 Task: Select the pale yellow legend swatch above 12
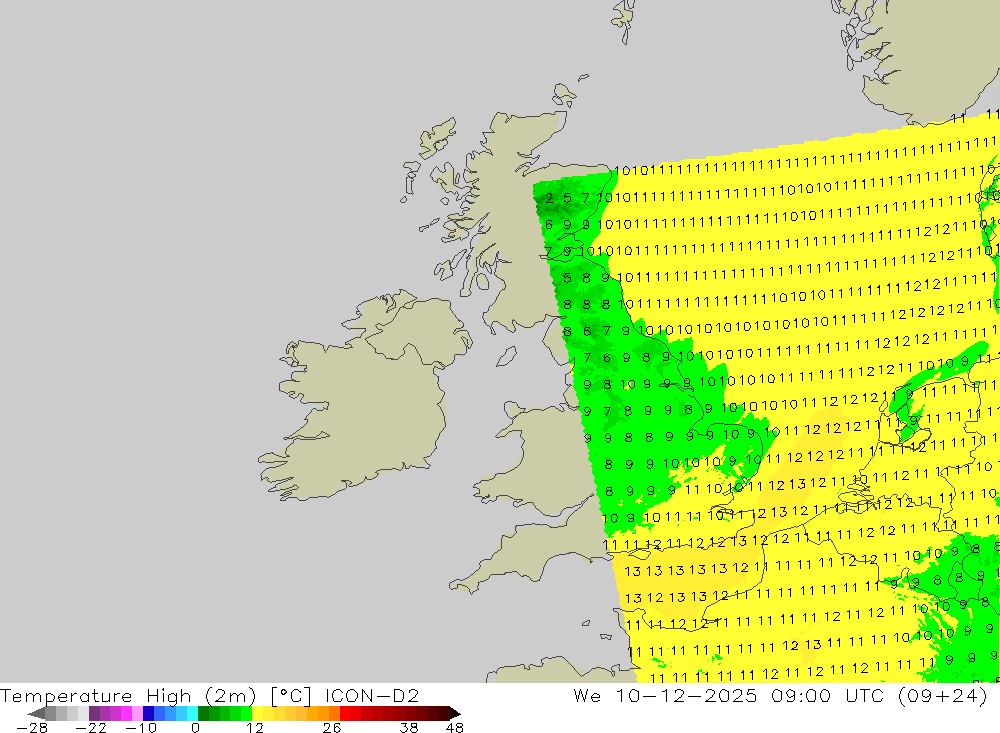tap(257, 713)
